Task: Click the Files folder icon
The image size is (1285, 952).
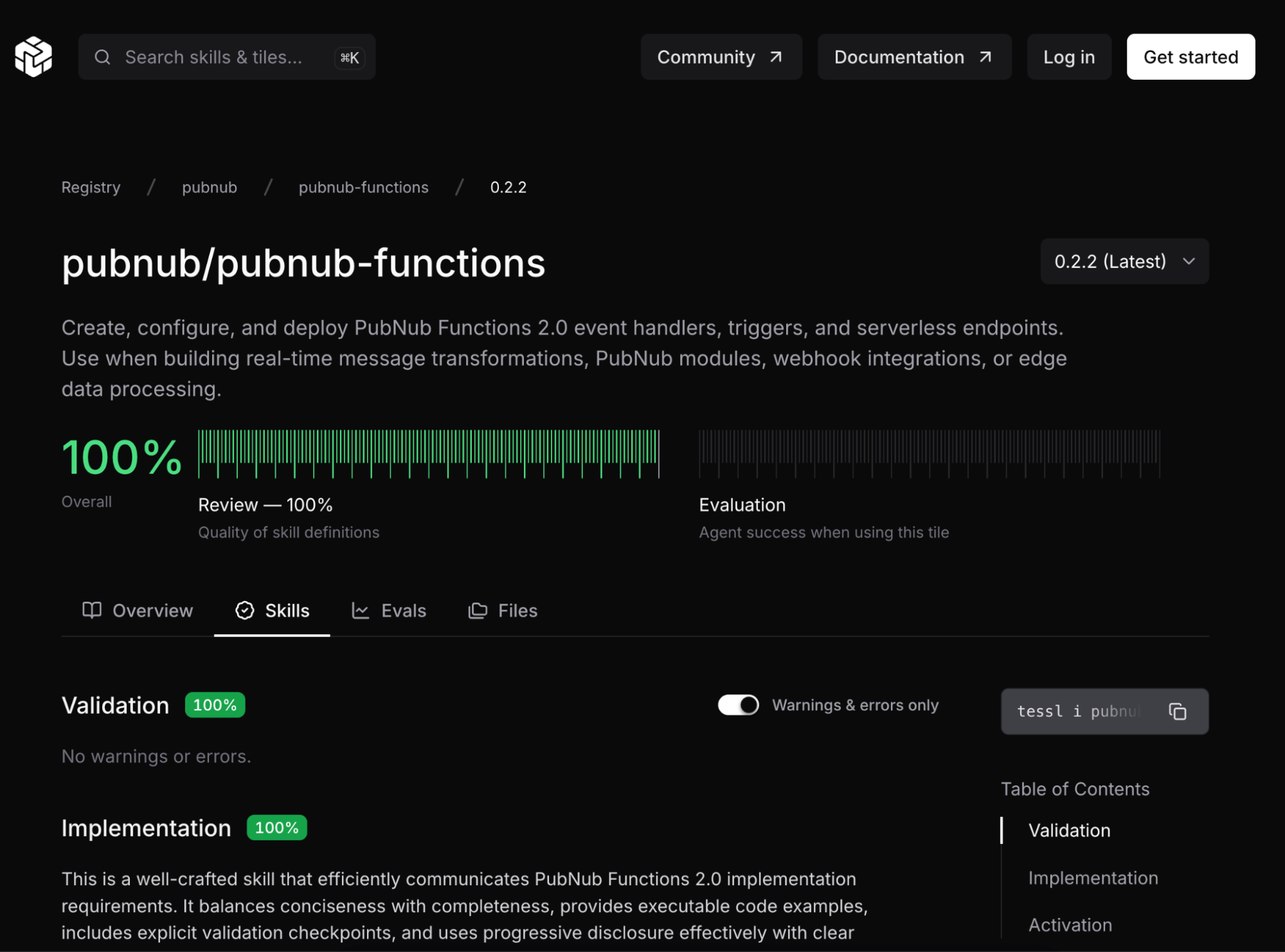Action: tap(478, 611)
